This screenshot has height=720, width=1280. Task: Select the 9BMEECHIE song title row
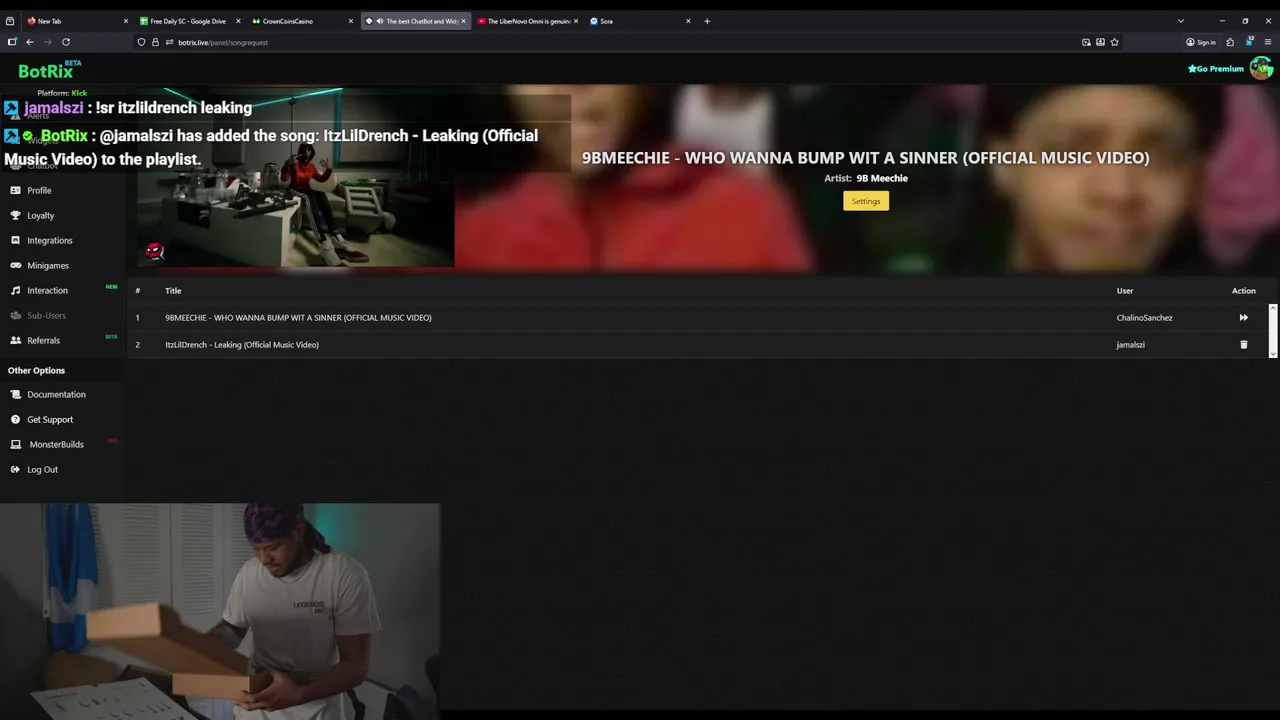298,317
